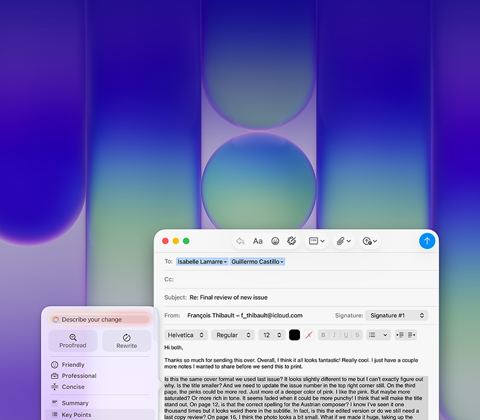Send the email with the blue arrow button

point(427,241)
